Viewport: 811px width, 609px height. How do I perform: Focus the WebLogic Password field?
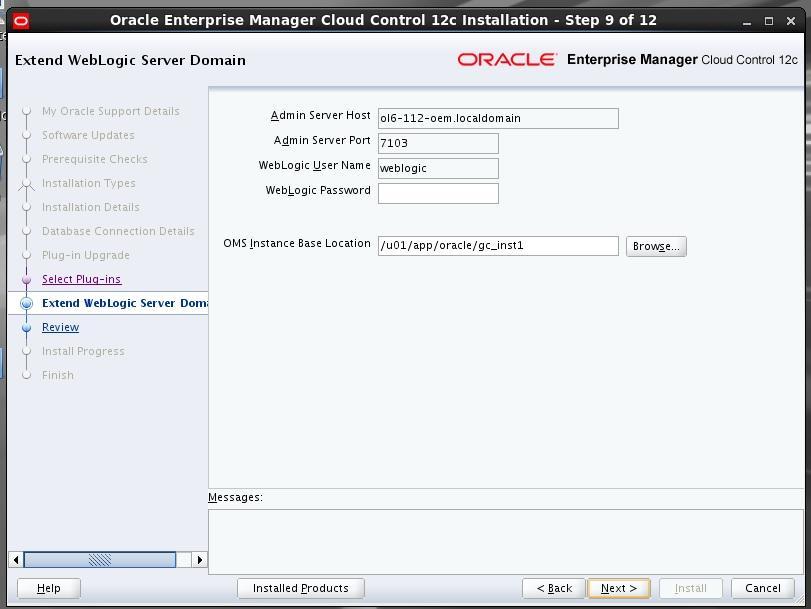(438, 194)
